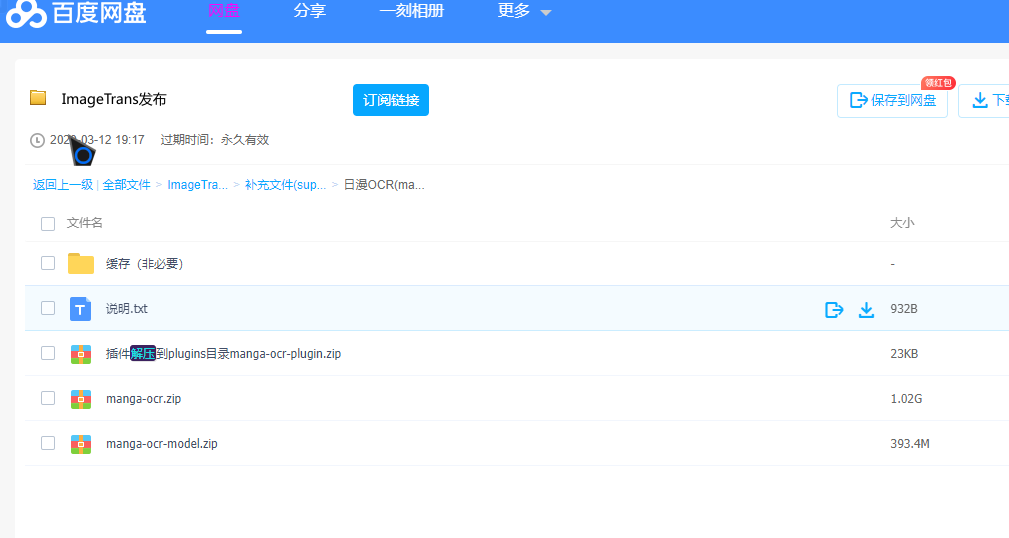Open the 一刻相册 tab
Image resolution: width=1009 pixels, height=538 pixels.
click(412, 12)
